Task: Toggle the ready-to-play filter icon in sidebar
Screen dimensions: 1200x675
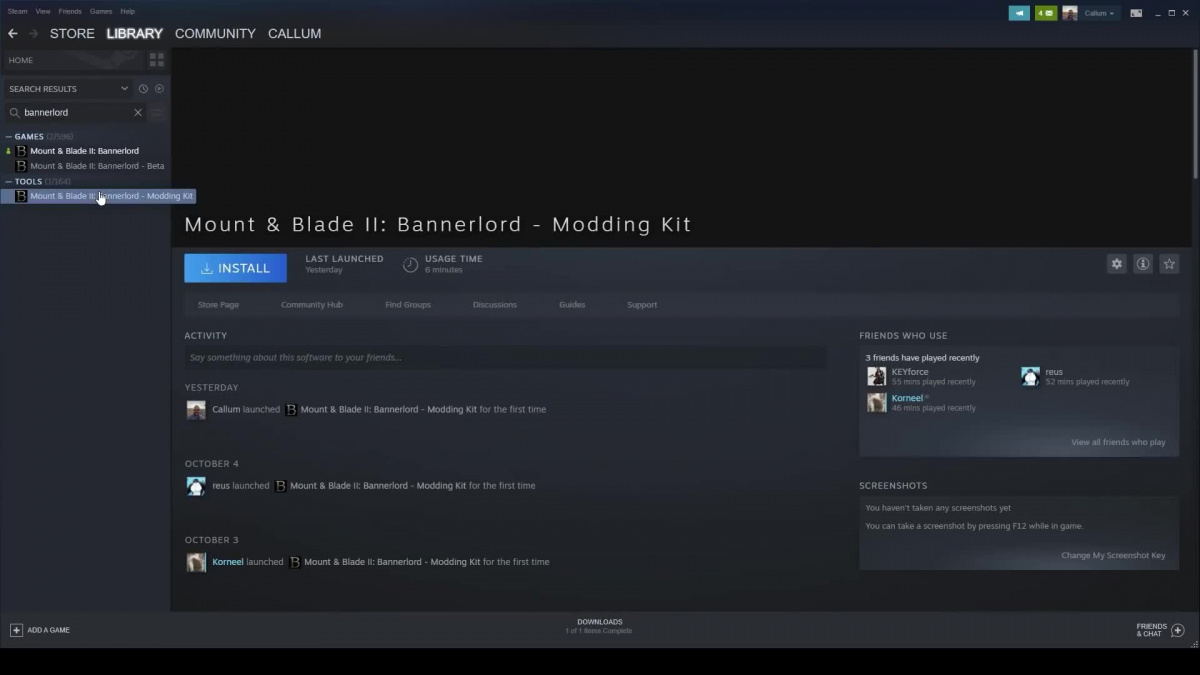Action: tap(159, 89)
